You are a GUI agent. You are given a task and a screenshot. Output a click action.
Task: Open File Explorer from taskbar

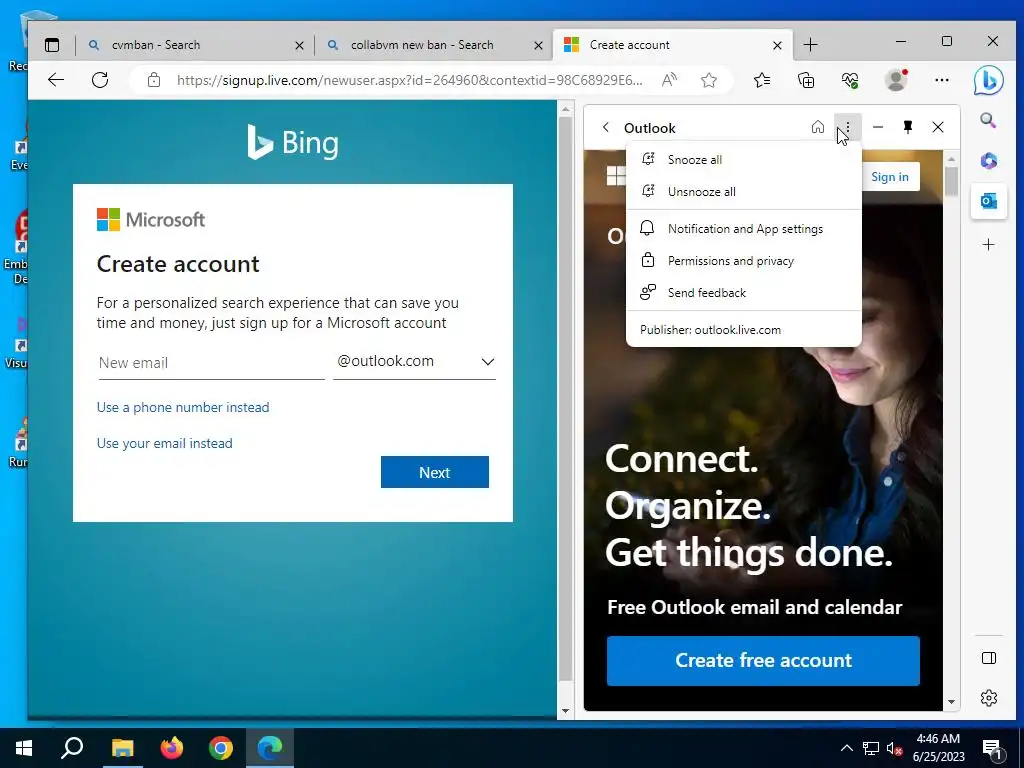(122, 748)
